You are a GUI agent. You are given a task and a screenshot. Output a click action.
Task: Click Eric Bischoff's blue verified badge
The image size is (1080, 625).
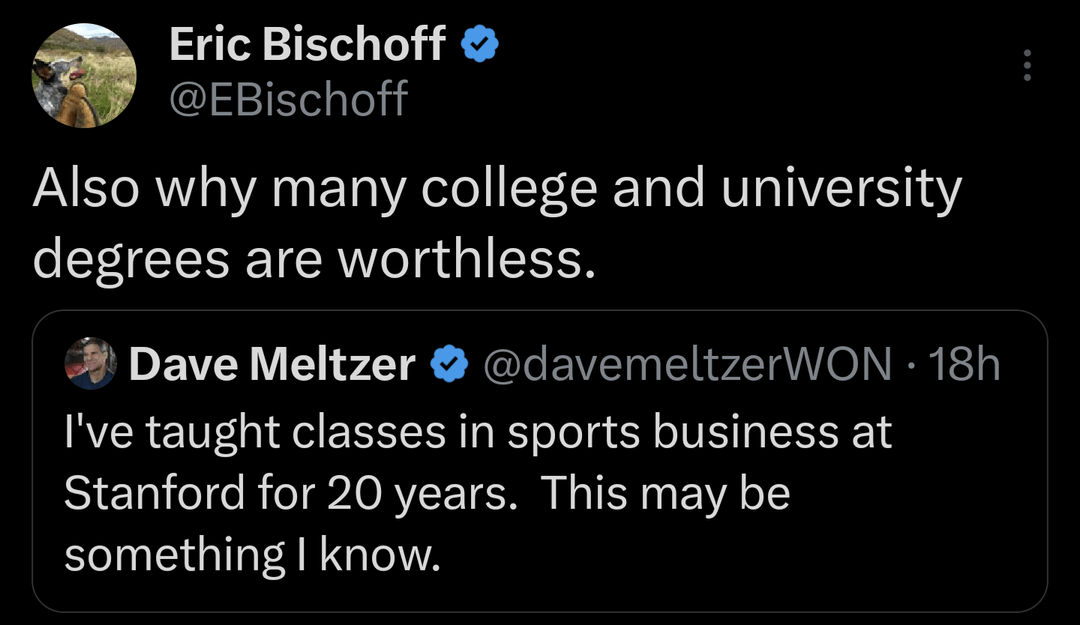pos(479,45)
